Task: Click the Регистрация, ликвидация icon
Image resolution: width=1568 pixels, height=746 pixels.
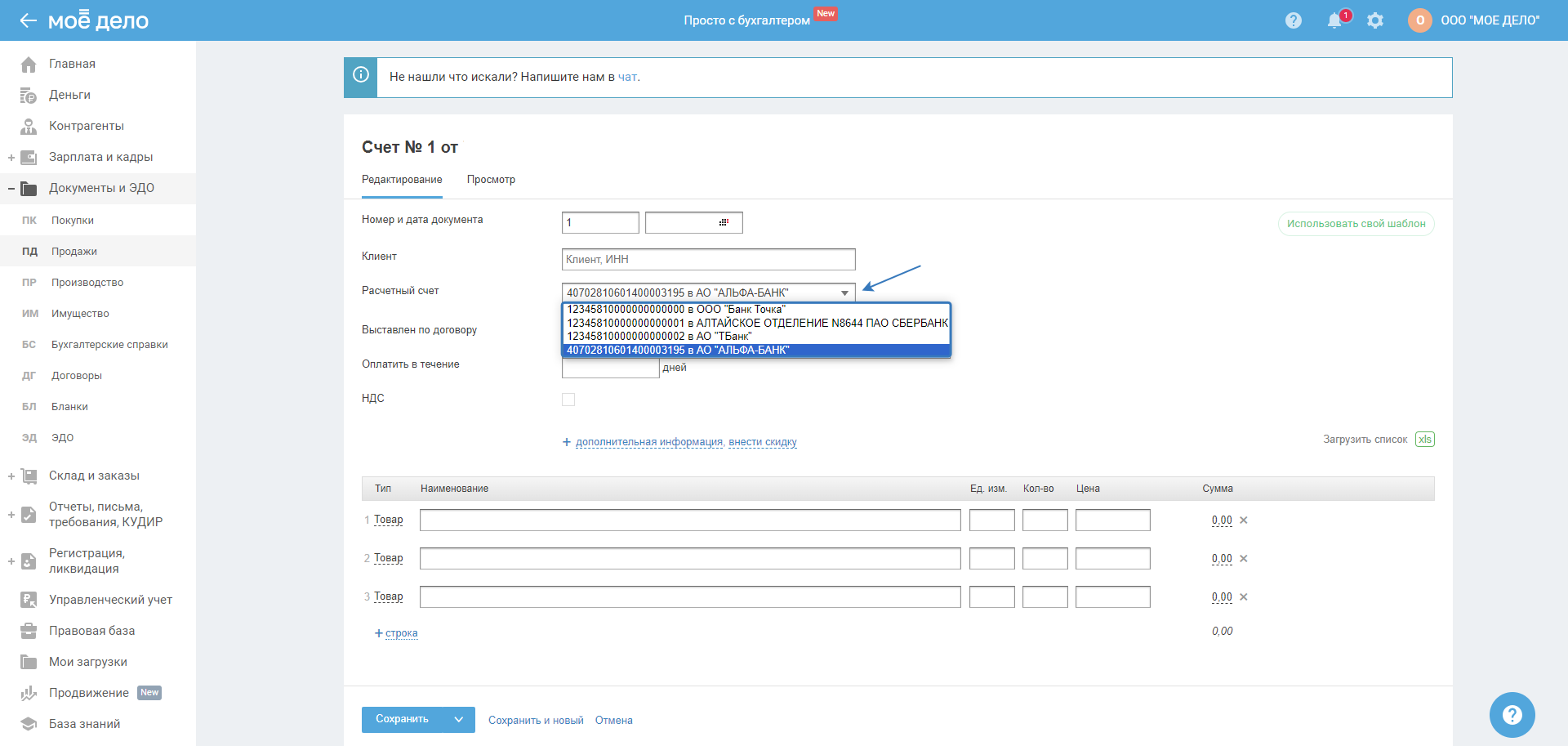Action: pyautogui.click(x=29, y=561)
